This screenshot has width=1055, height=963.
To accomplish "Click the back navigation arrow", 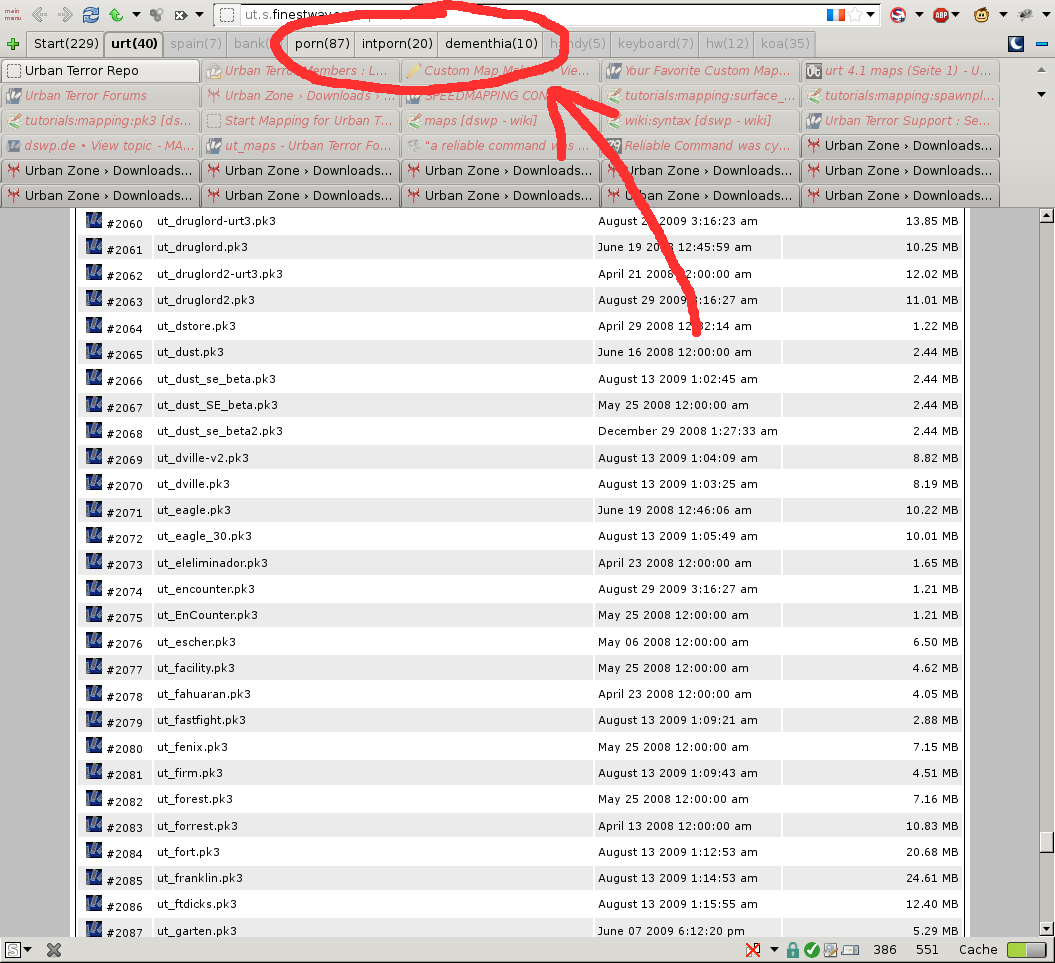I will pyautogui.click(x=39, y=15).
